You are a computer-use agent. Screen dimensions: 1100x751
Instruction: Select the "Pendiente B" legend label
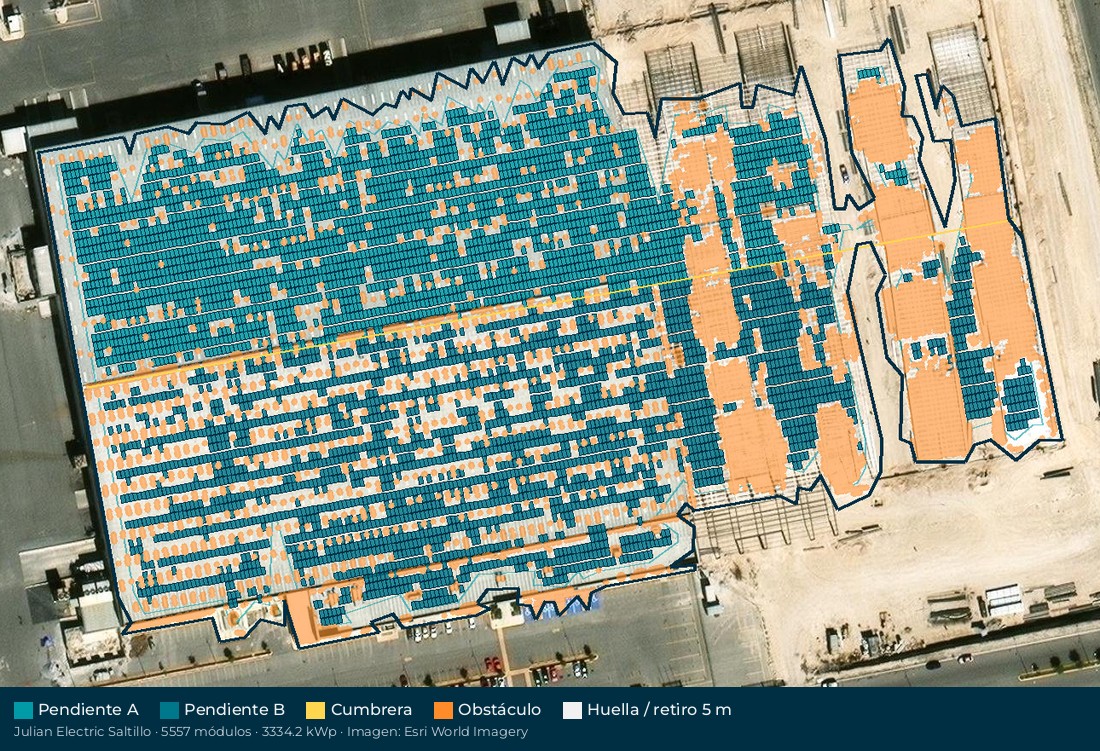click(x=234, y=710)
